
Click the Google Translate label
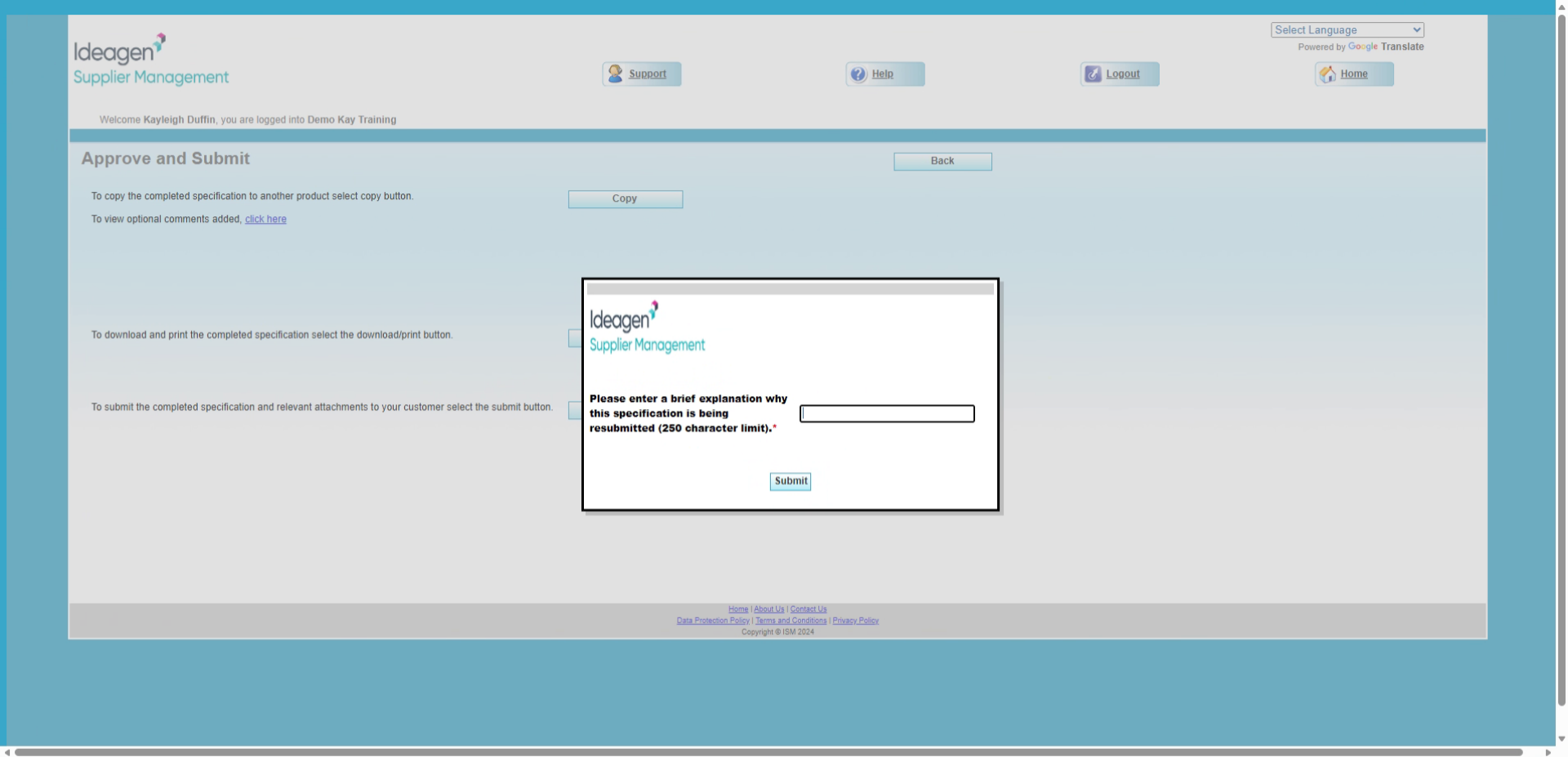pos(1361,47)
